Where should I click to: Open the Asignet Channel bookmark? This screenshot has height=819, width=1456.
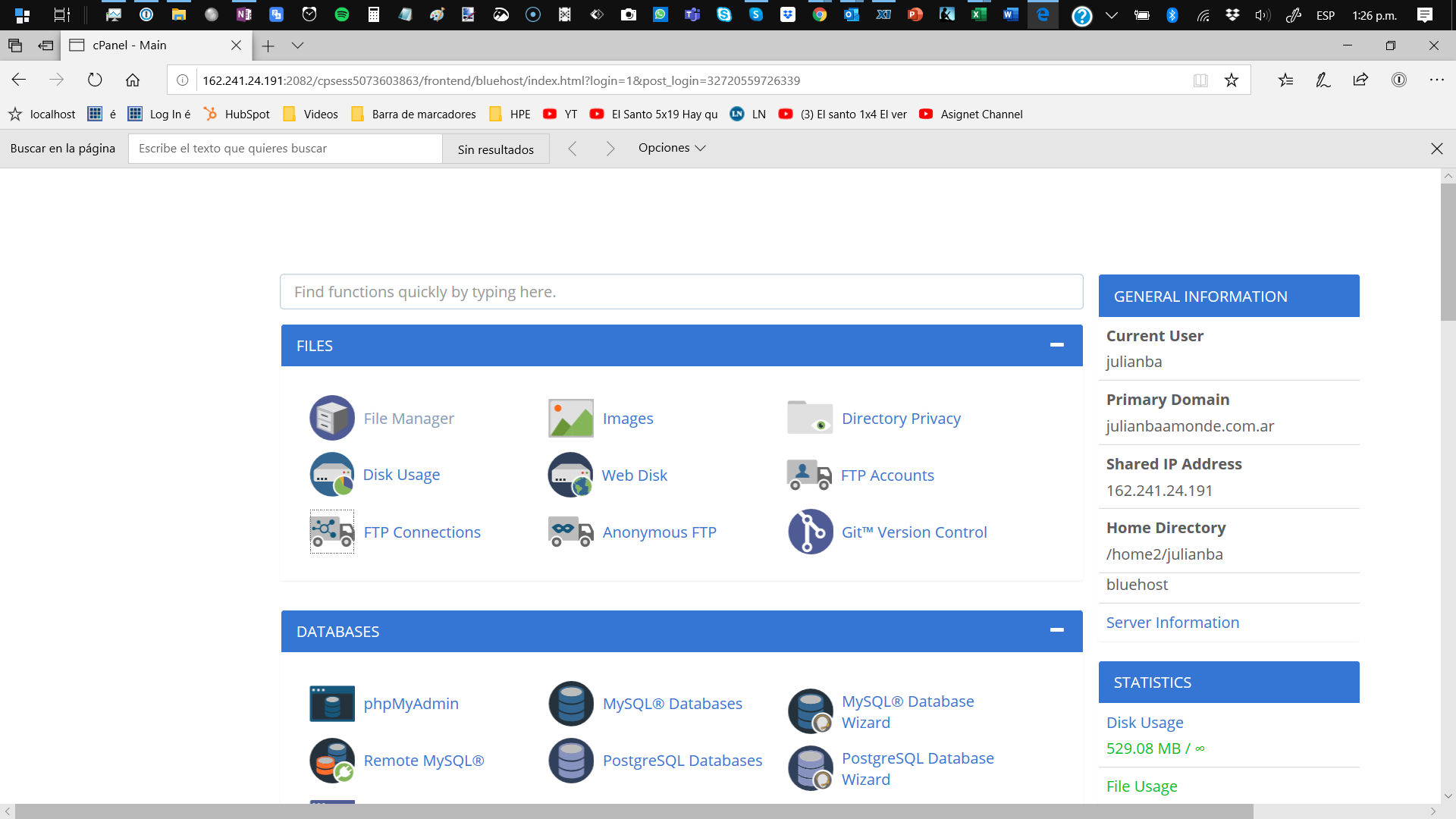[x=971, y=114]
